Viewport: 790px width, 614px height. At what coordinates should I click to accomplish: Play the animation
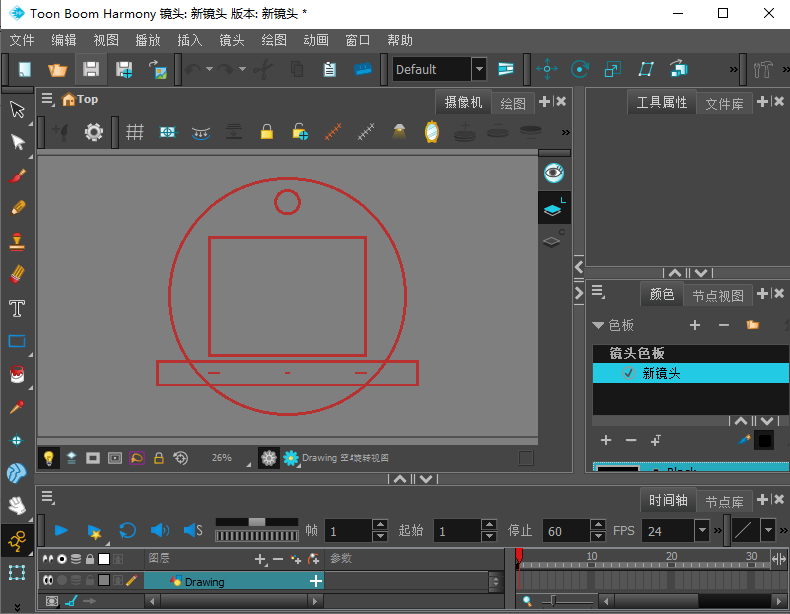61,530
